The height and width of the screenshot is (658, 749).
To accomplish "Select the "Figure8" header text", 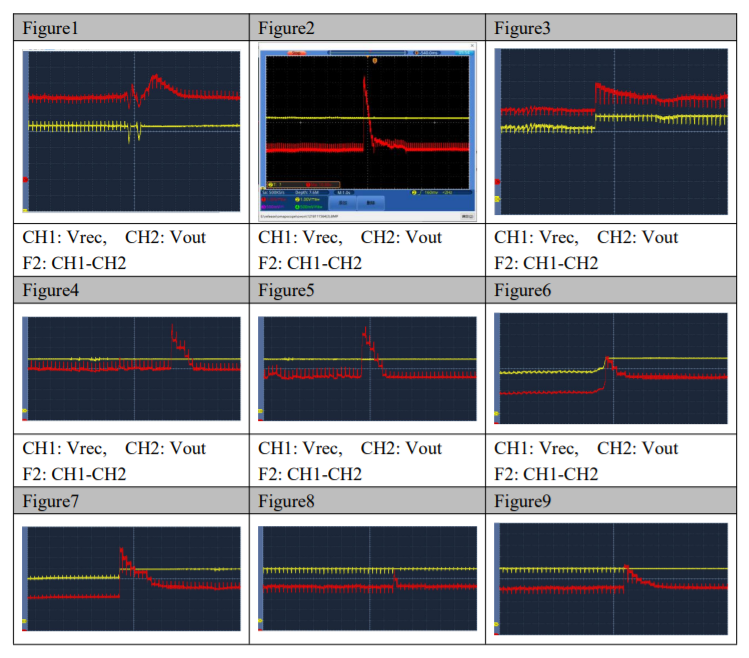I will (x=286, y=501).
